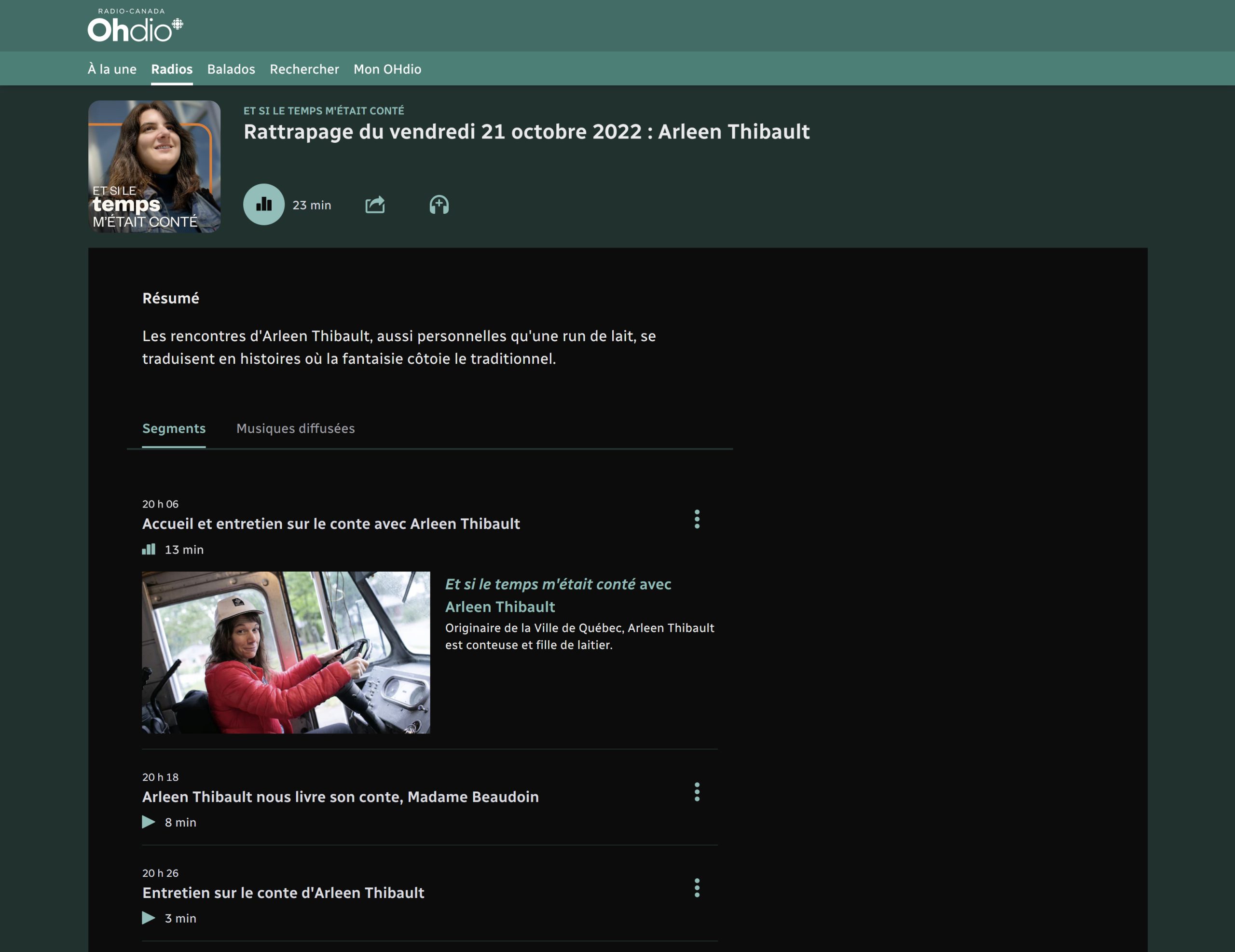Click the 'Rattrapage du vendredi 21 octobre 2022' episode title
This screenshot has height=952, width=1235.
526,131
